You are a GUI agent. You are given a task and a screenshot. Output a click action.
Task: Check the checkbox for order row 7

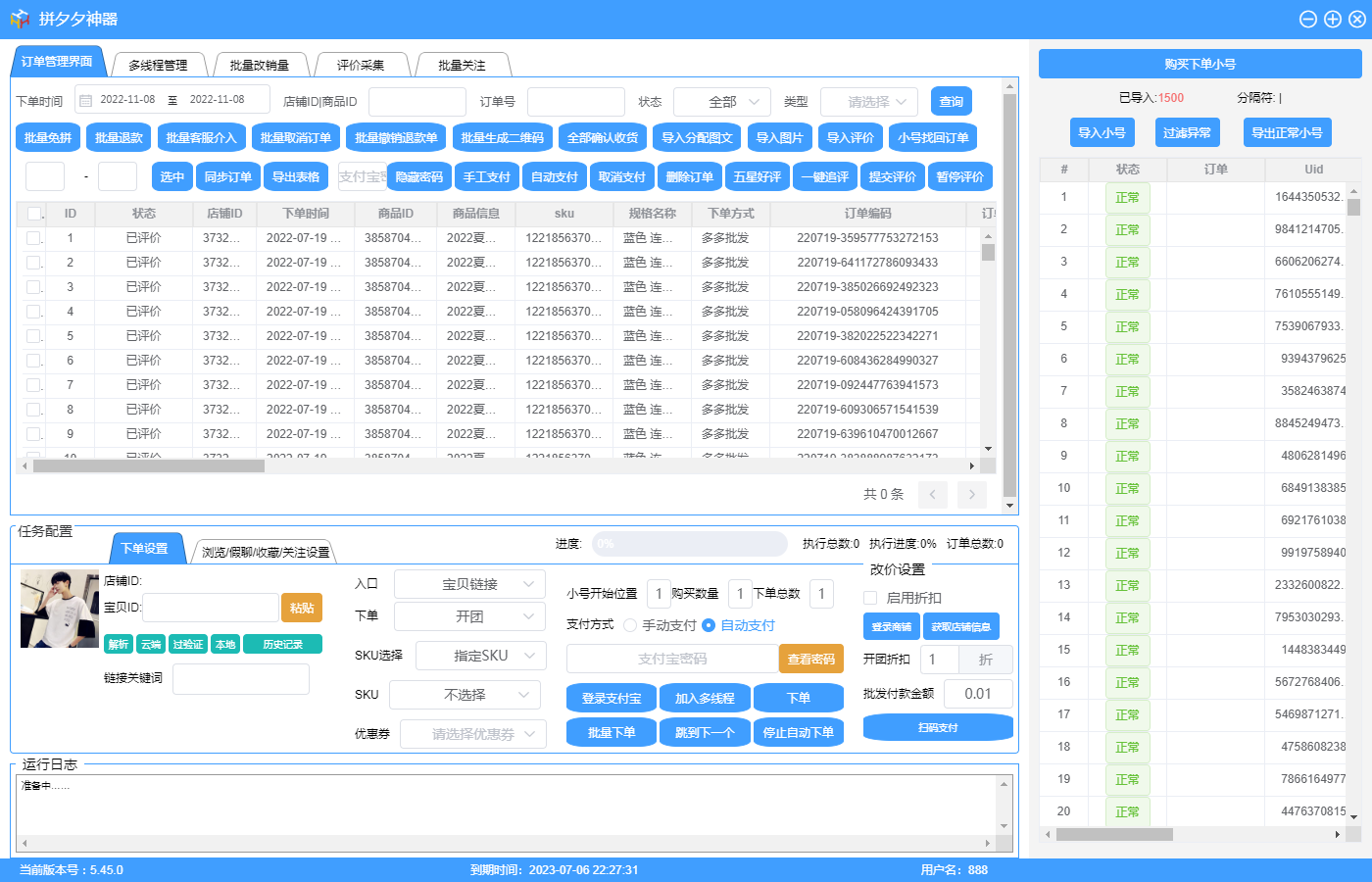[33, 385]
